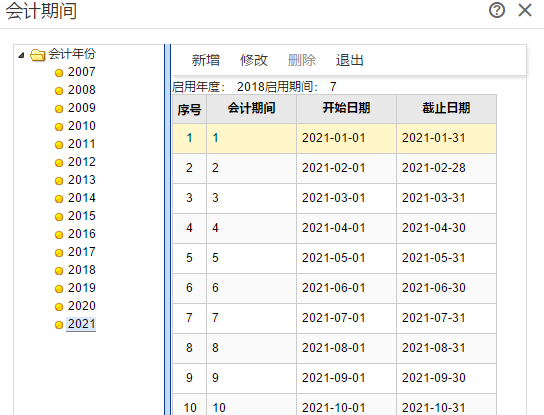Select year 2007 in the tree
The height and width of the screenshot is (415, 544).
click(82, 72)
